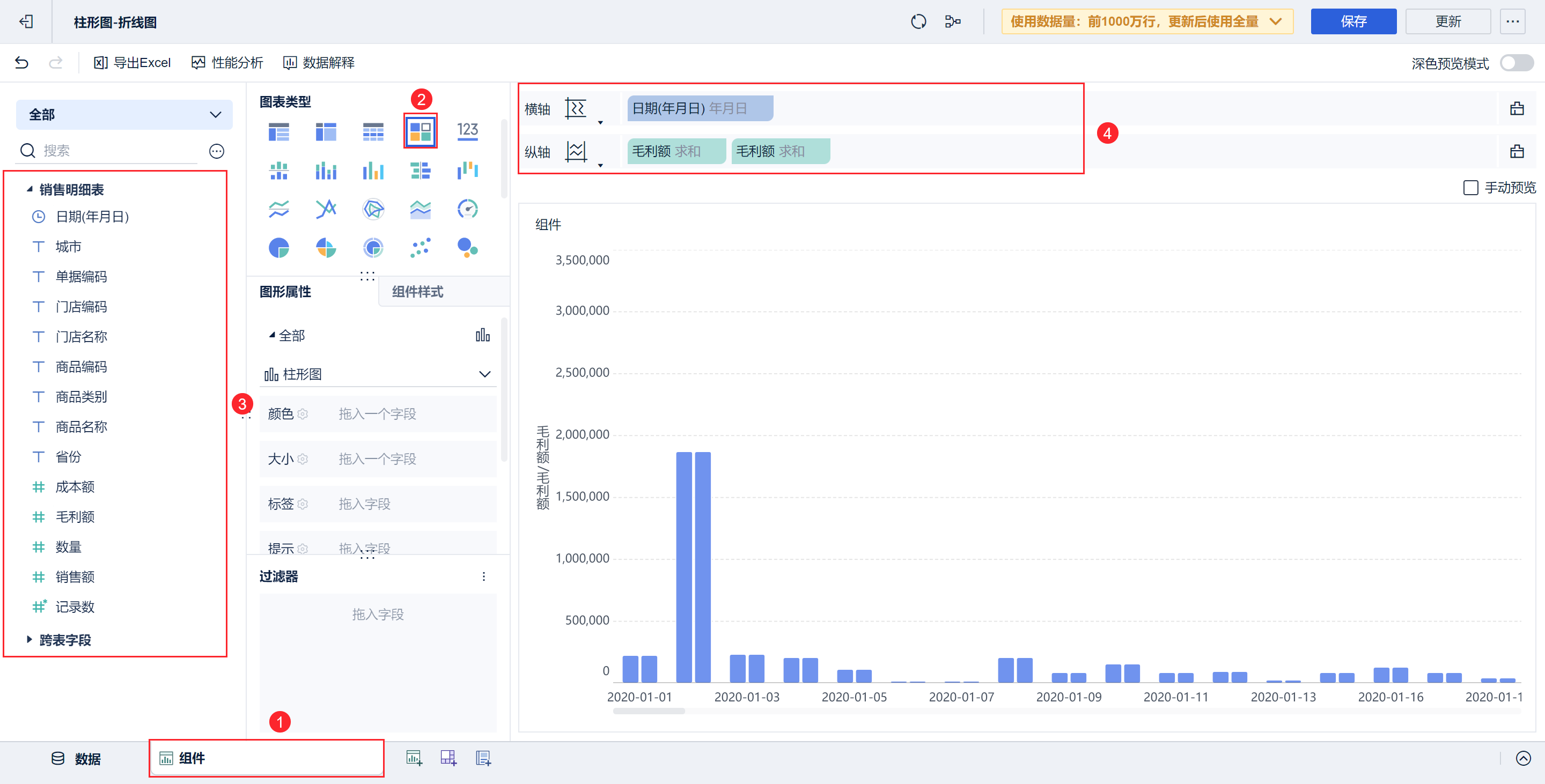This screenshot has height=784, width=1545.
Task: Open the 全部 field filter dropdown
Action: 124,114
